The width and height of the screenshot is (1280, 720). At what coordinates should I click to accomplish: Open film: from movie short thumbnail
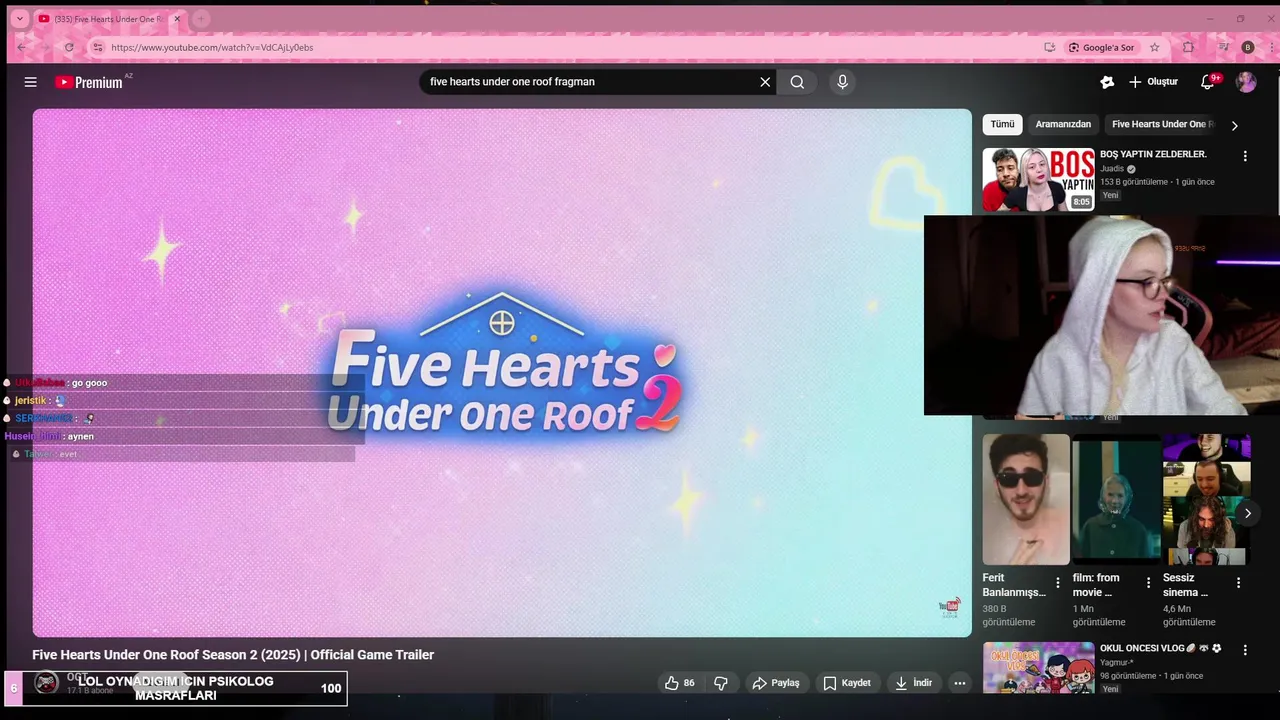point(1116,499)
